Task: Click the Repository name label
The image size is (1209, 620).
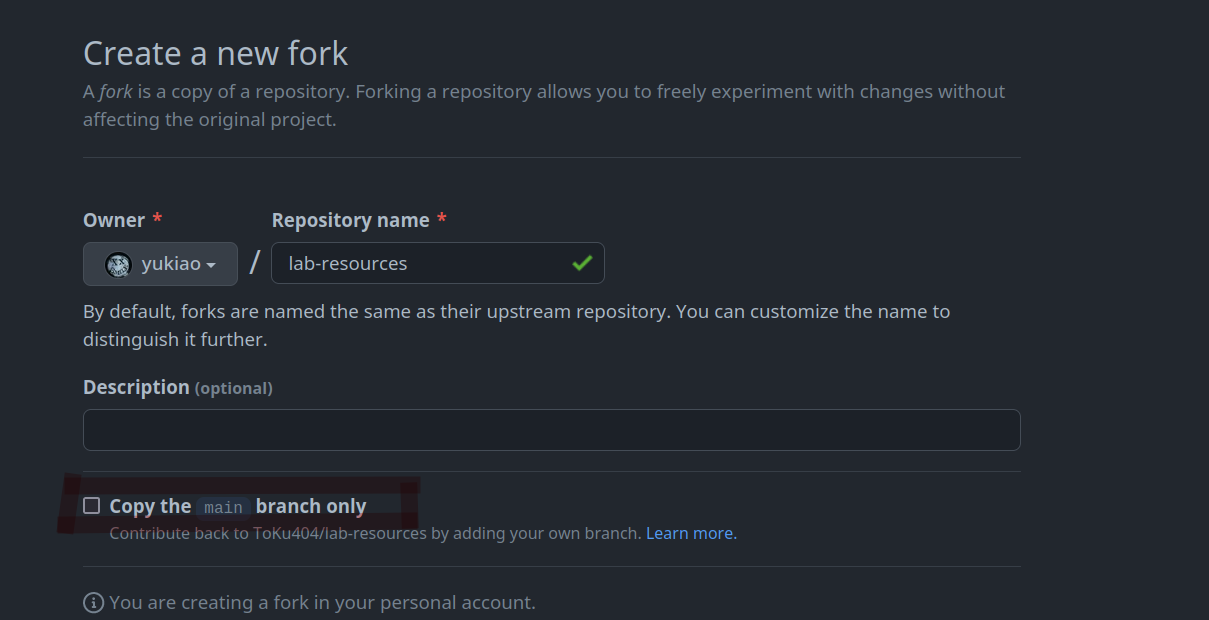Action: [x=351, y=220]
